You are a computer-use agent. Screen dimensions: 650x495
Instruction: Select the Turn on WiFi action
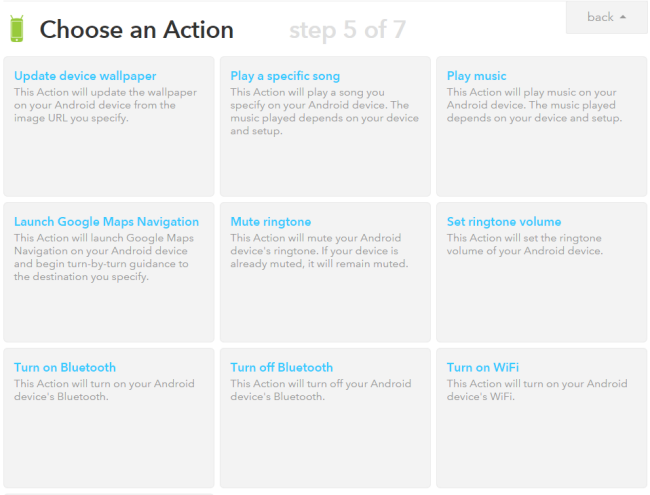tap(482, 368)
